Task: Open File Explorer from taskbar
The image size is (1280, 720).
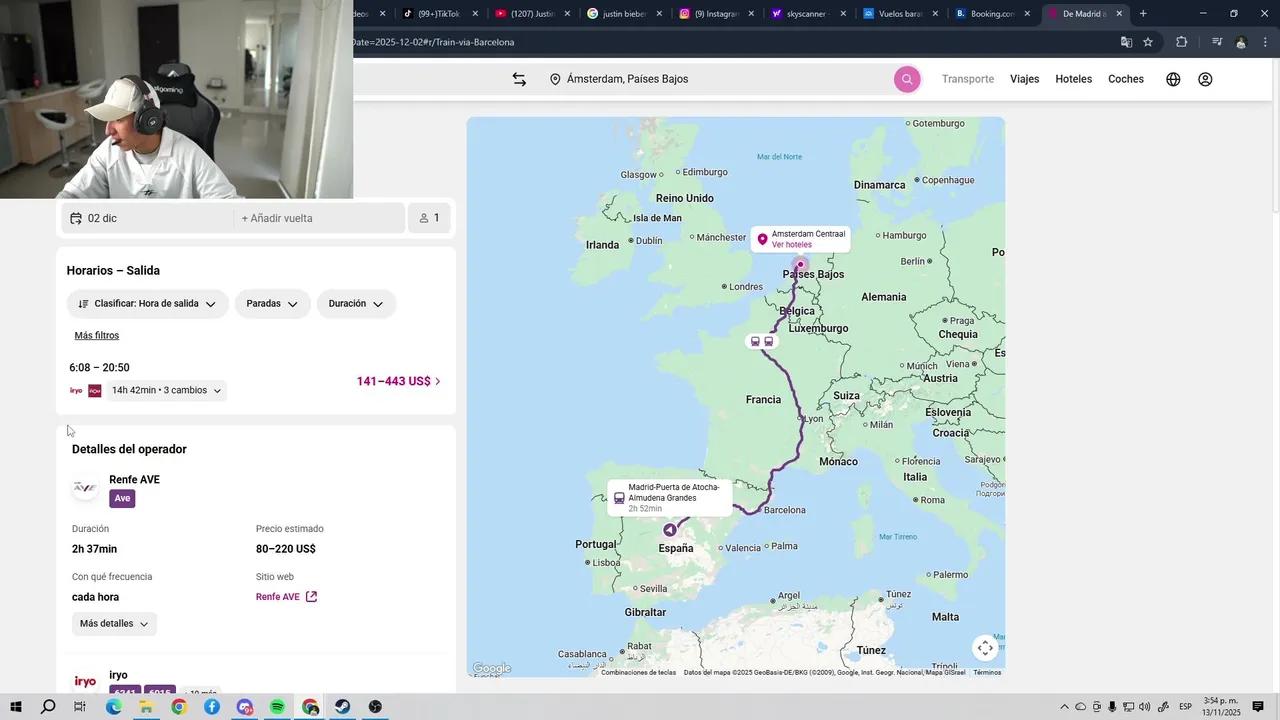Action: click(x=146, y=707)
